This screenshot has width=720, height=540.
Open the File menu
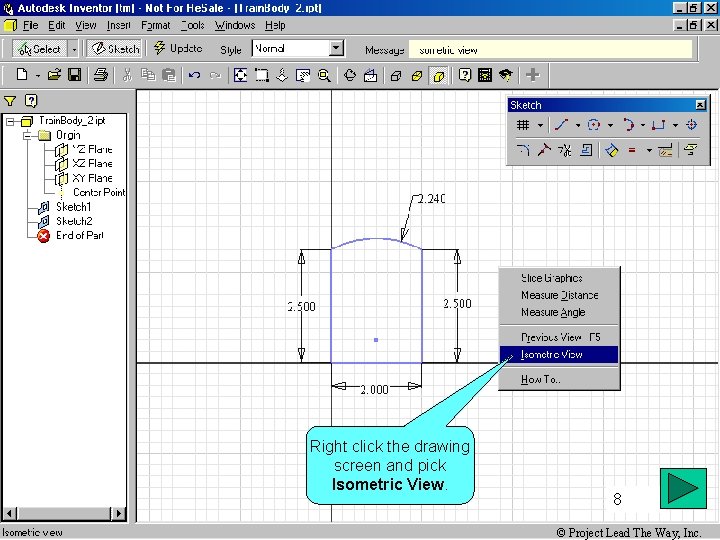pos(30,25)
